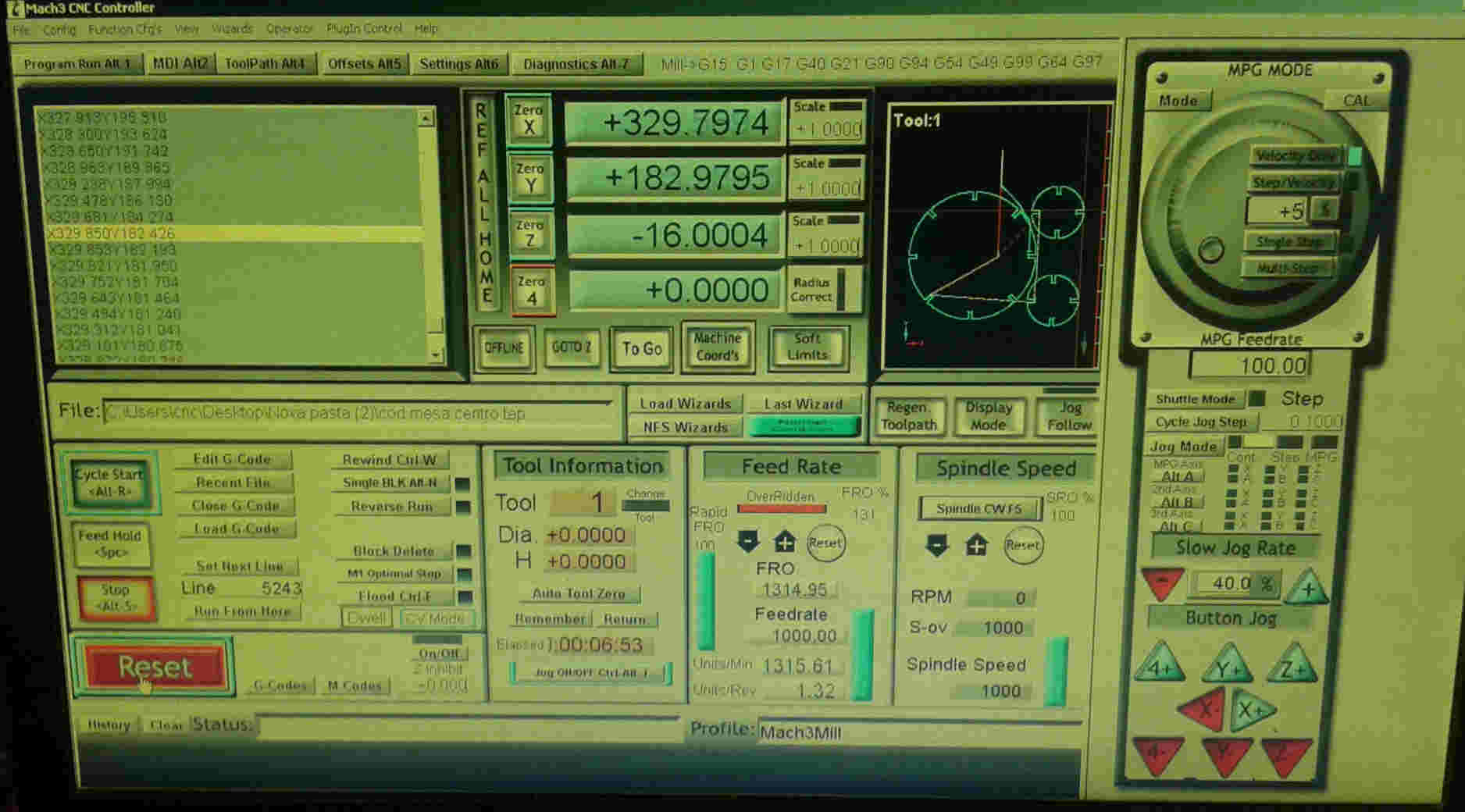Jog Z+ with green triangle
The width and height of the screenshot is (1465, 812).
pos(1292,664)
